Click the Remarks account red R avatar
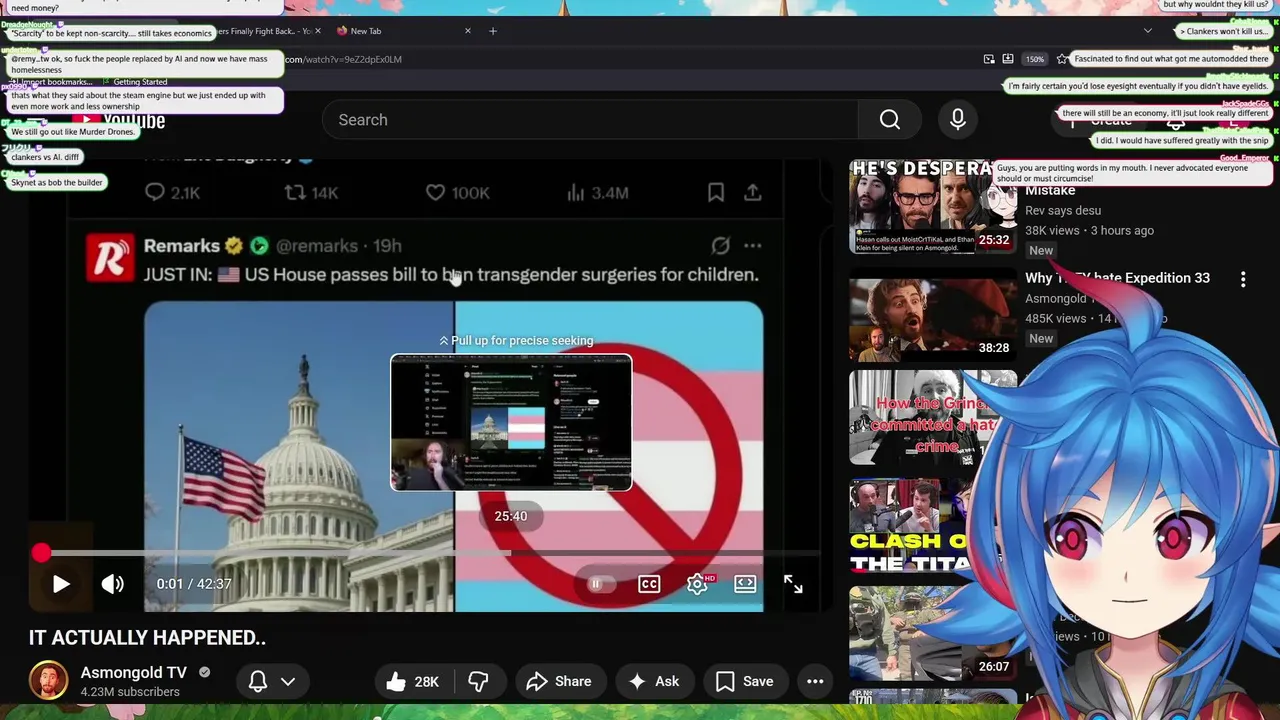This screenshot has height=720, width=1280. tap(109, 258)
